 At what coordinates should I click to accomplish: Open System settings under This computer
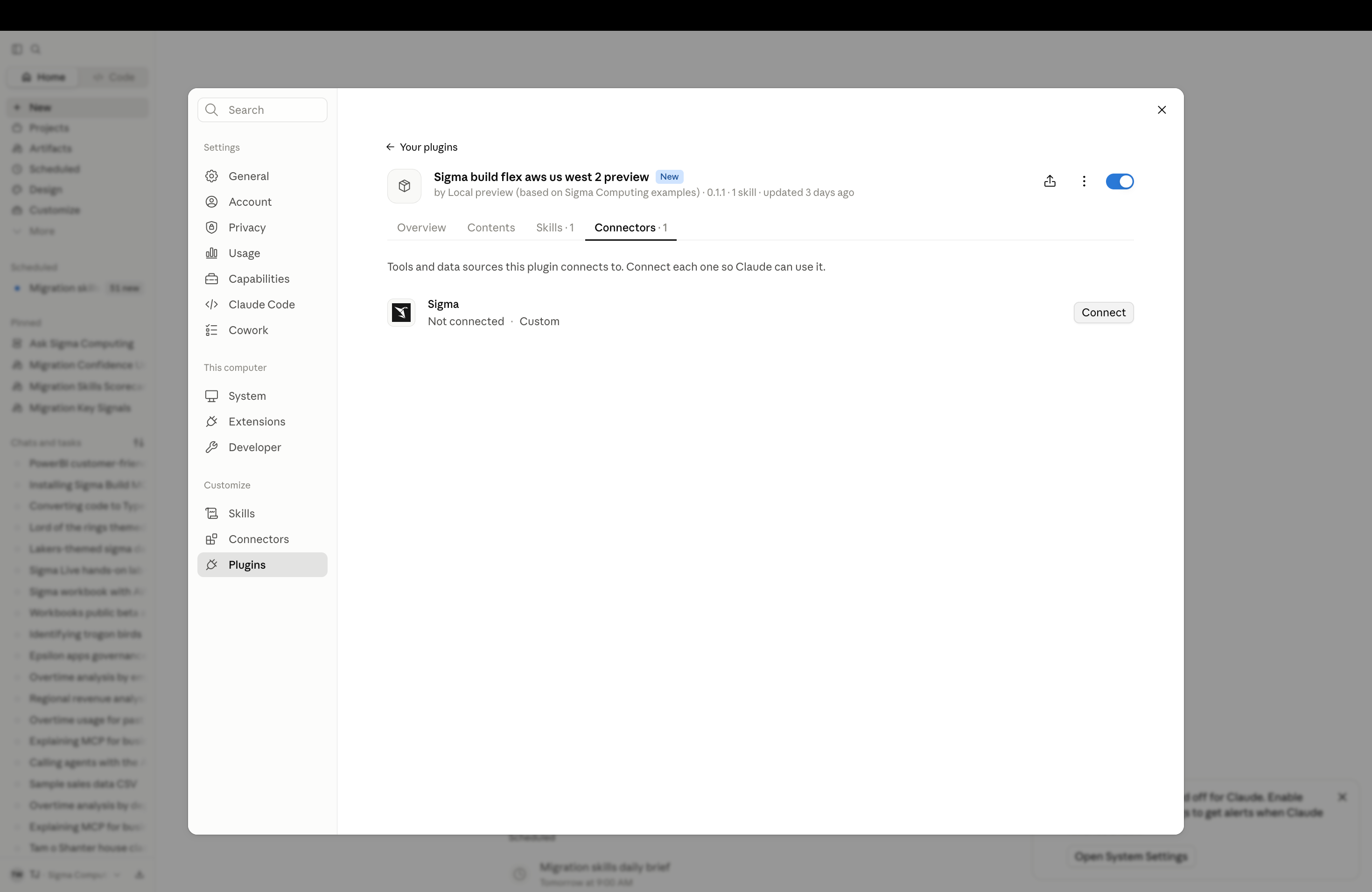(262, 396)
